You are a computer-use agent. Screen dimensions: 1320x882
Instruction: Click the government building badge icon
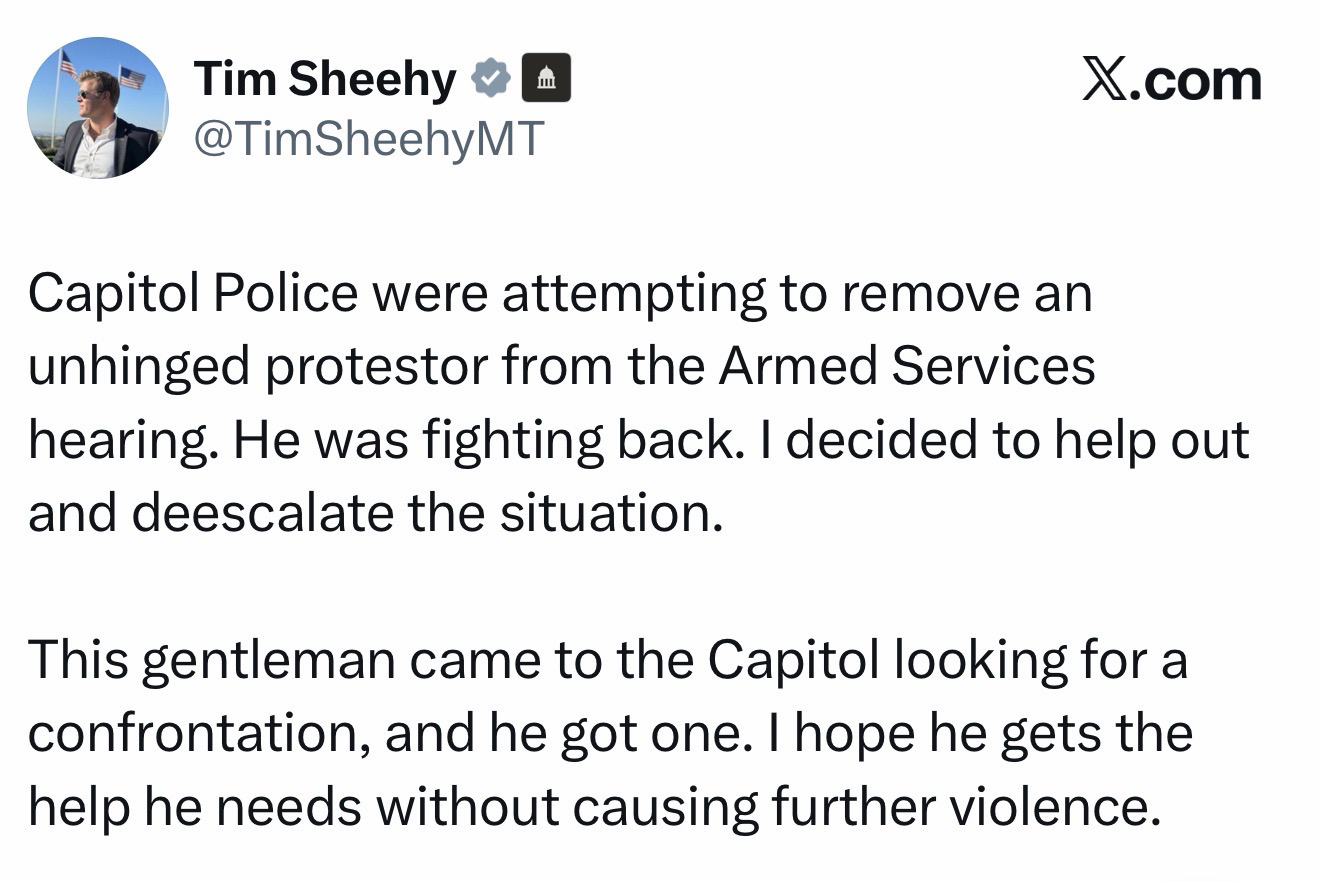pyautogui.click(x=546, y=79)
